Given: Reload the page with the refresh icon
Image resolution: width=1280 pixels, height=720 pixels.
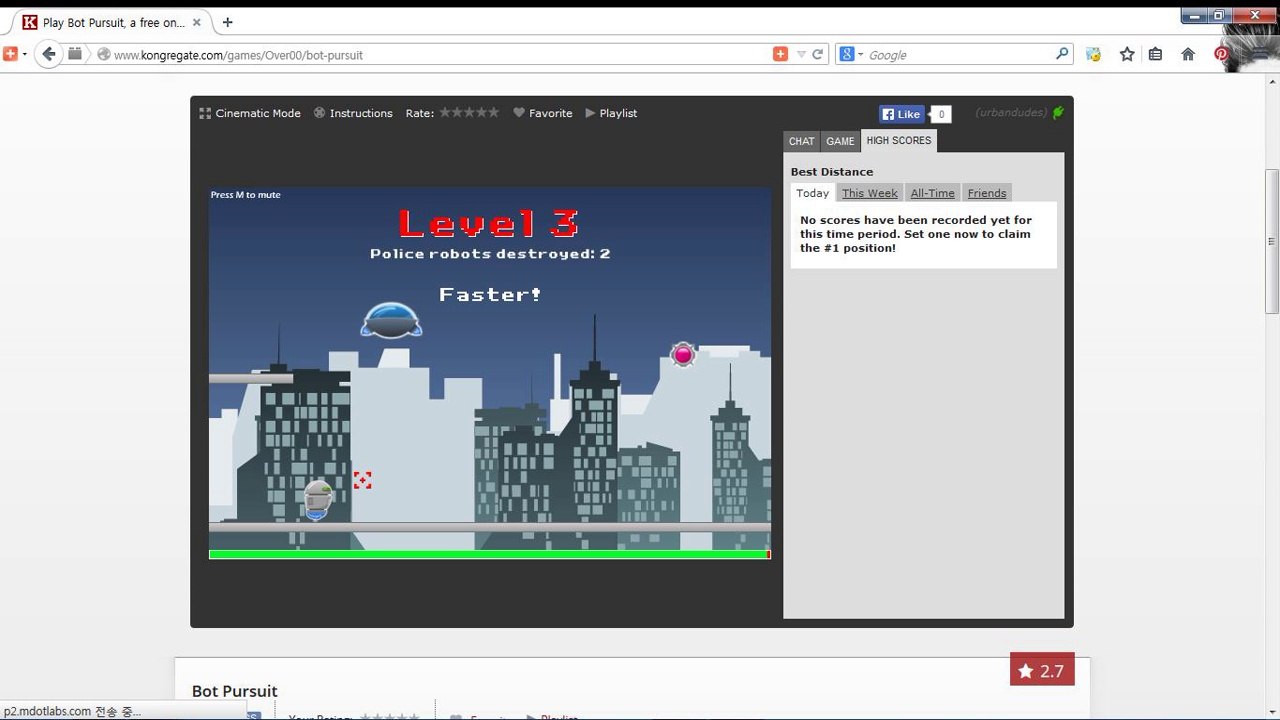Looking at the screenshot, I should (818, 54).
